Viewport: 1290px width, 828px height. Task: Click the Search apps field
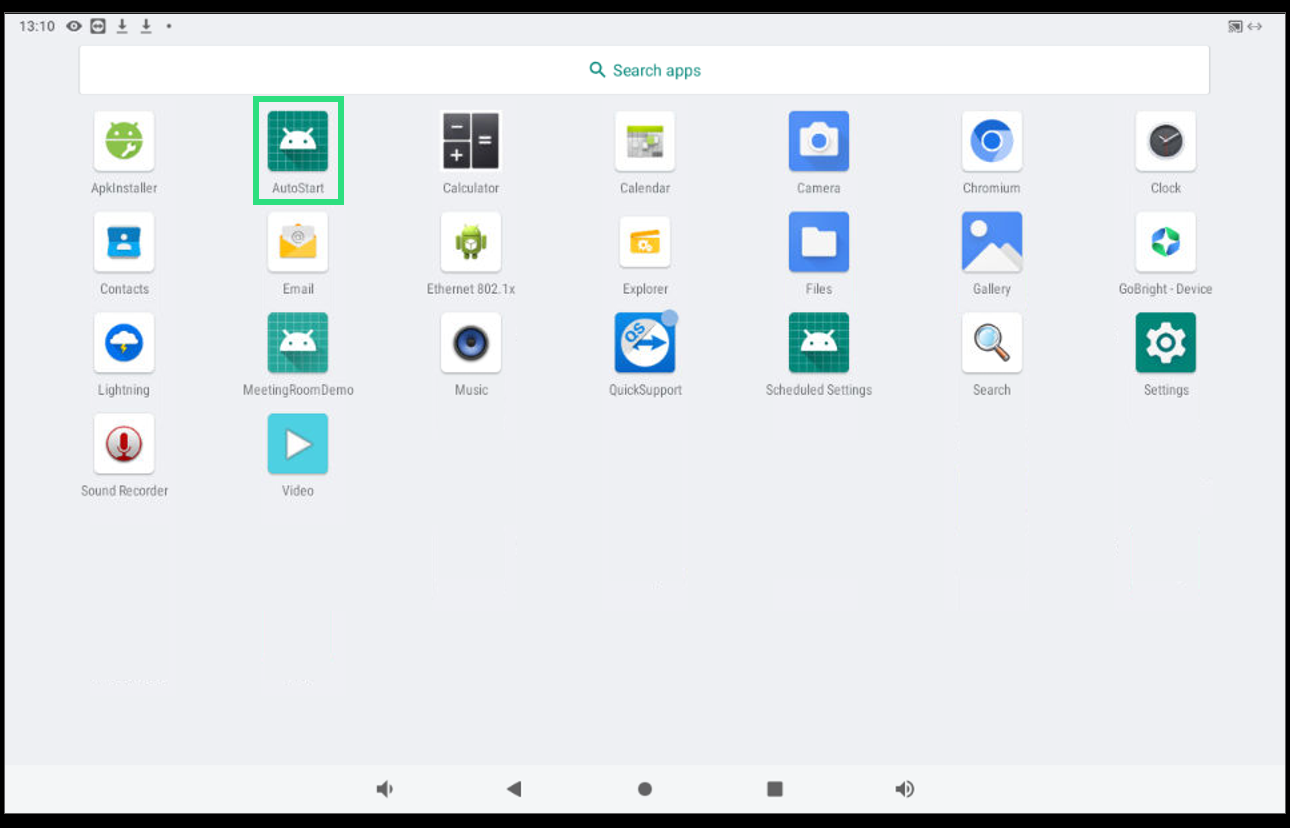click(645, 70)
